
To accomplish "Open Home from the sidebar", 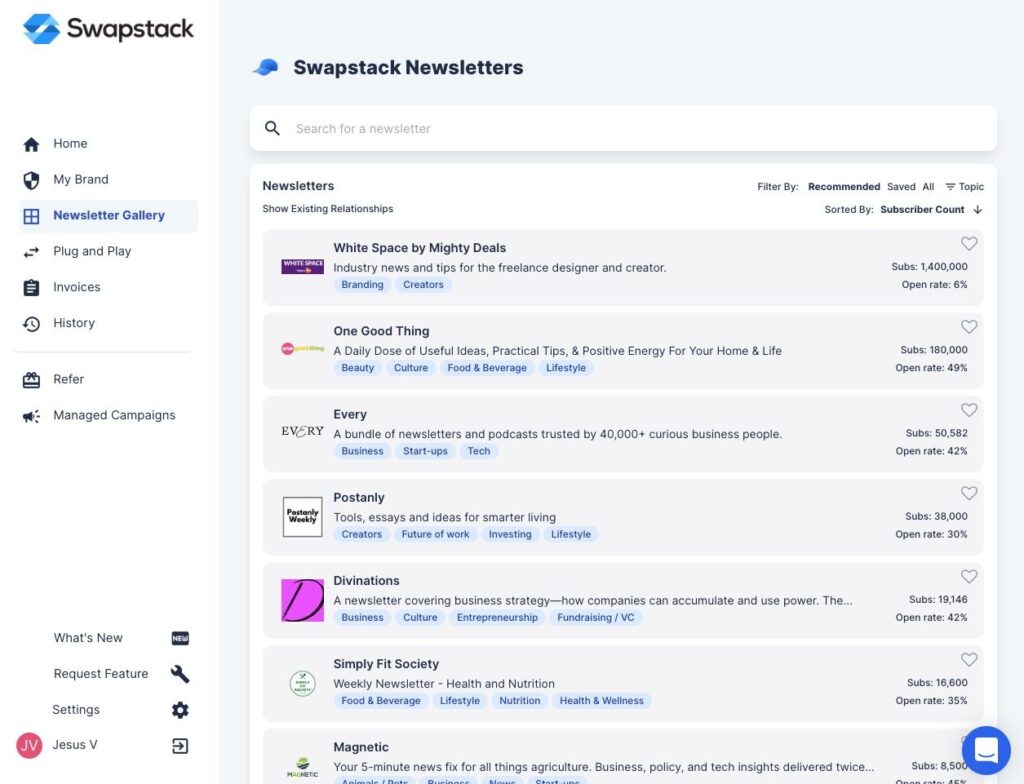I will tap(70, 144).
